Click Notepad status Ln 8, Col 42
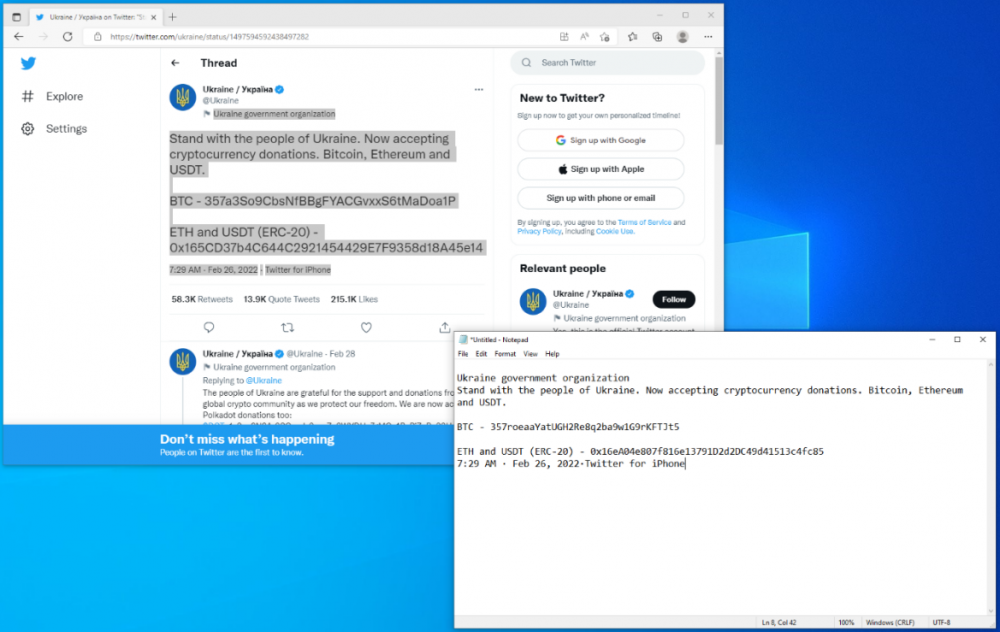Screen dimensions: 1000x632 pyautogui.click(x=778, y=622)
